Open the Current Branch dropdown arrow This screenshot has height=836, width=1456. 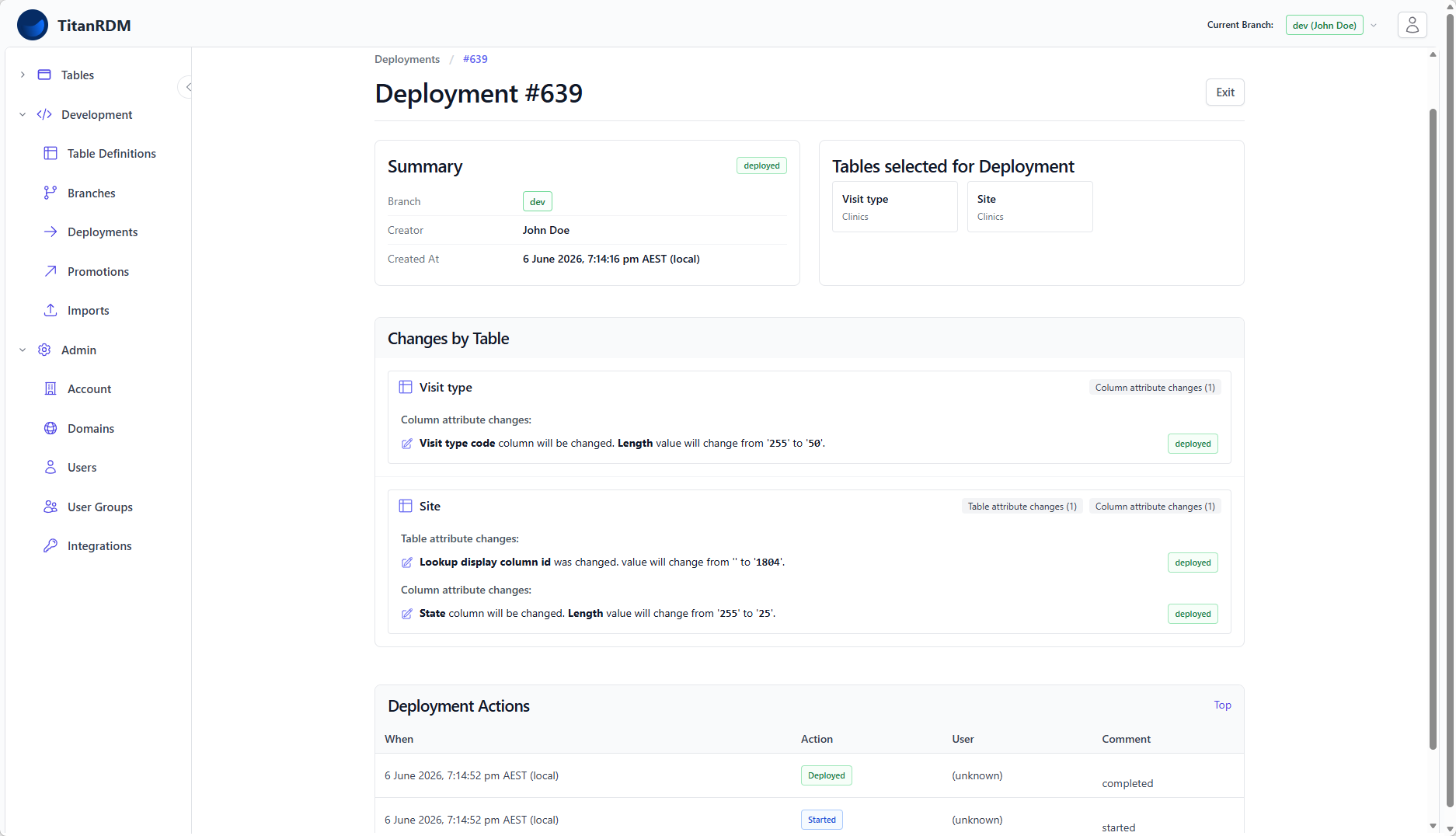coord(1374,25)
